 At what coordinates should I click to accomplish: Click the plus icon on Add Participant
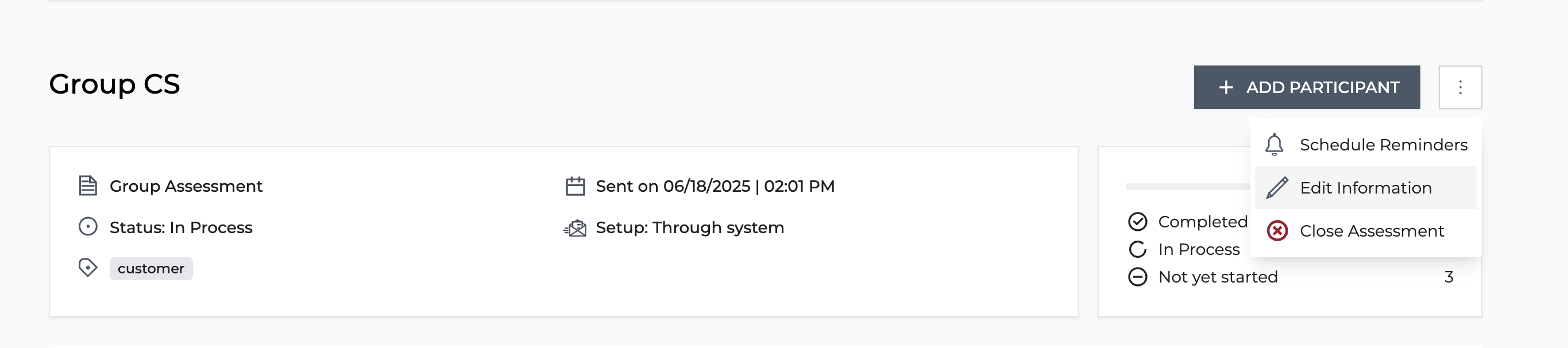pos(1226,88)
